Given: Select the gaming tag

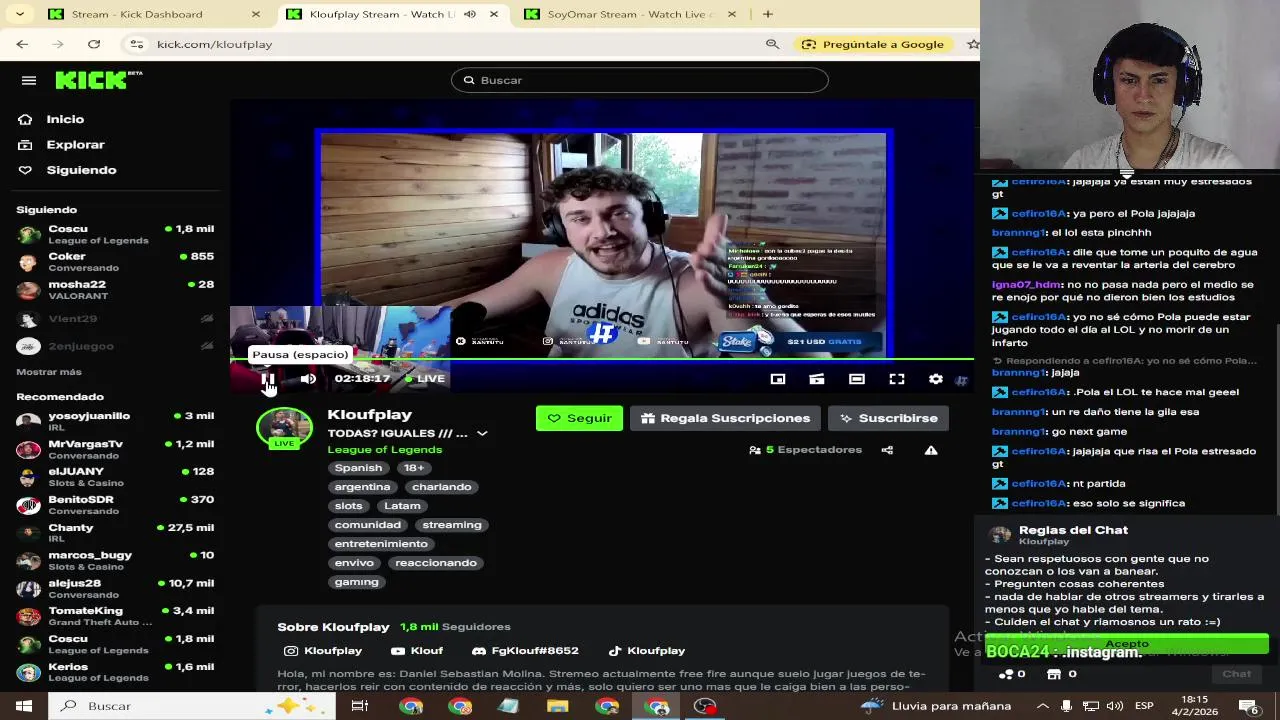Looking at the screenshot, I should point(356,582).
